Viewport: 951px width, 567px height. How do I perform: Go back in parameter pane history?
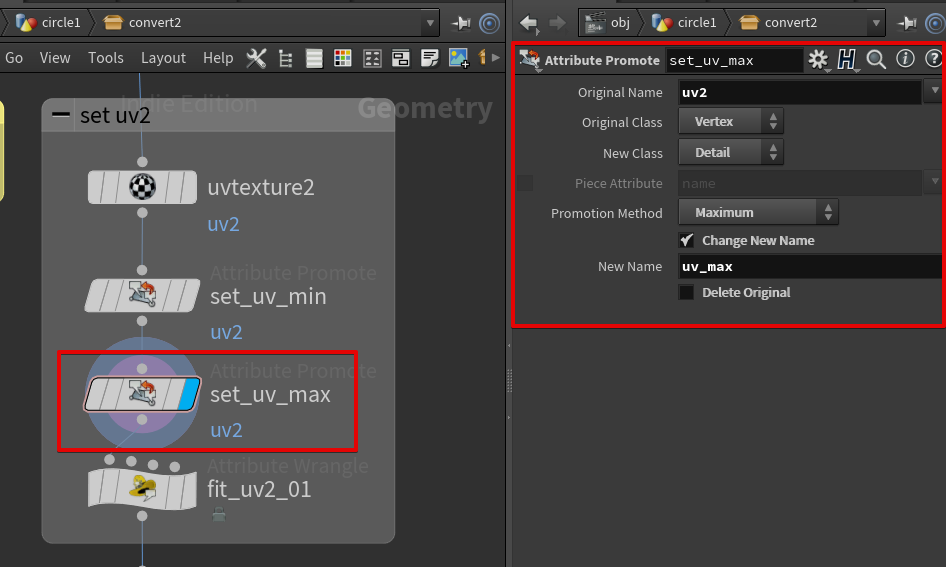tap(529, 24)
